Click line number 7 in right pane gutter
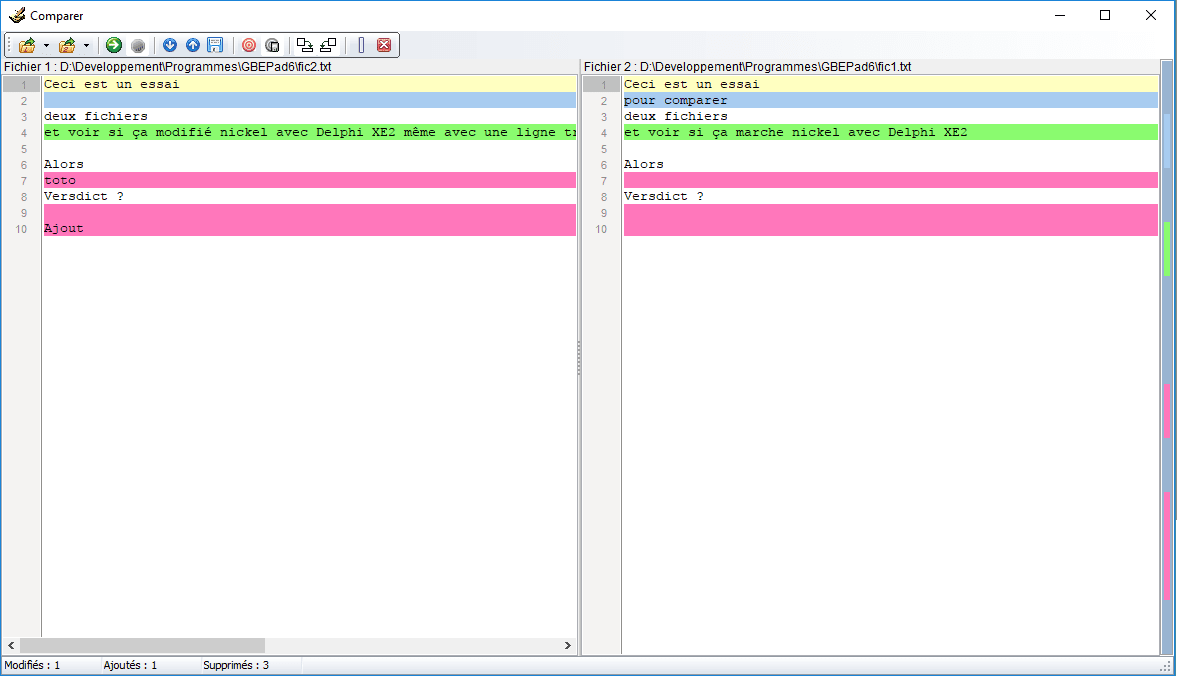The height and width of the screenshot is (676, 1177). pos(604,181)
